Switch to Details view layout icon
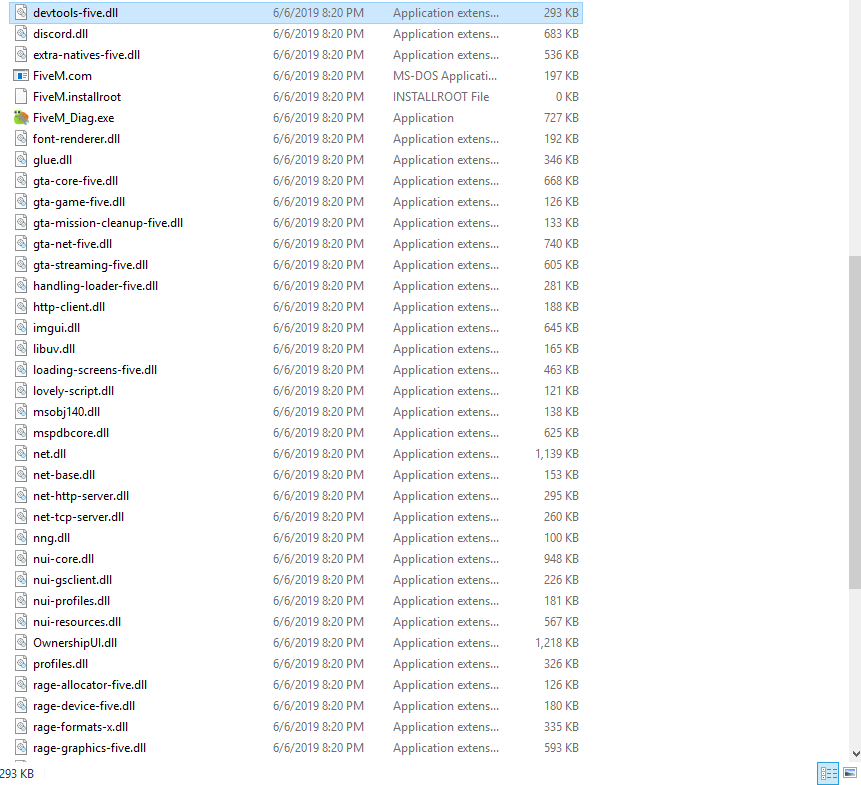Viewport: 861px width, 785px height. tap(828, 773)
